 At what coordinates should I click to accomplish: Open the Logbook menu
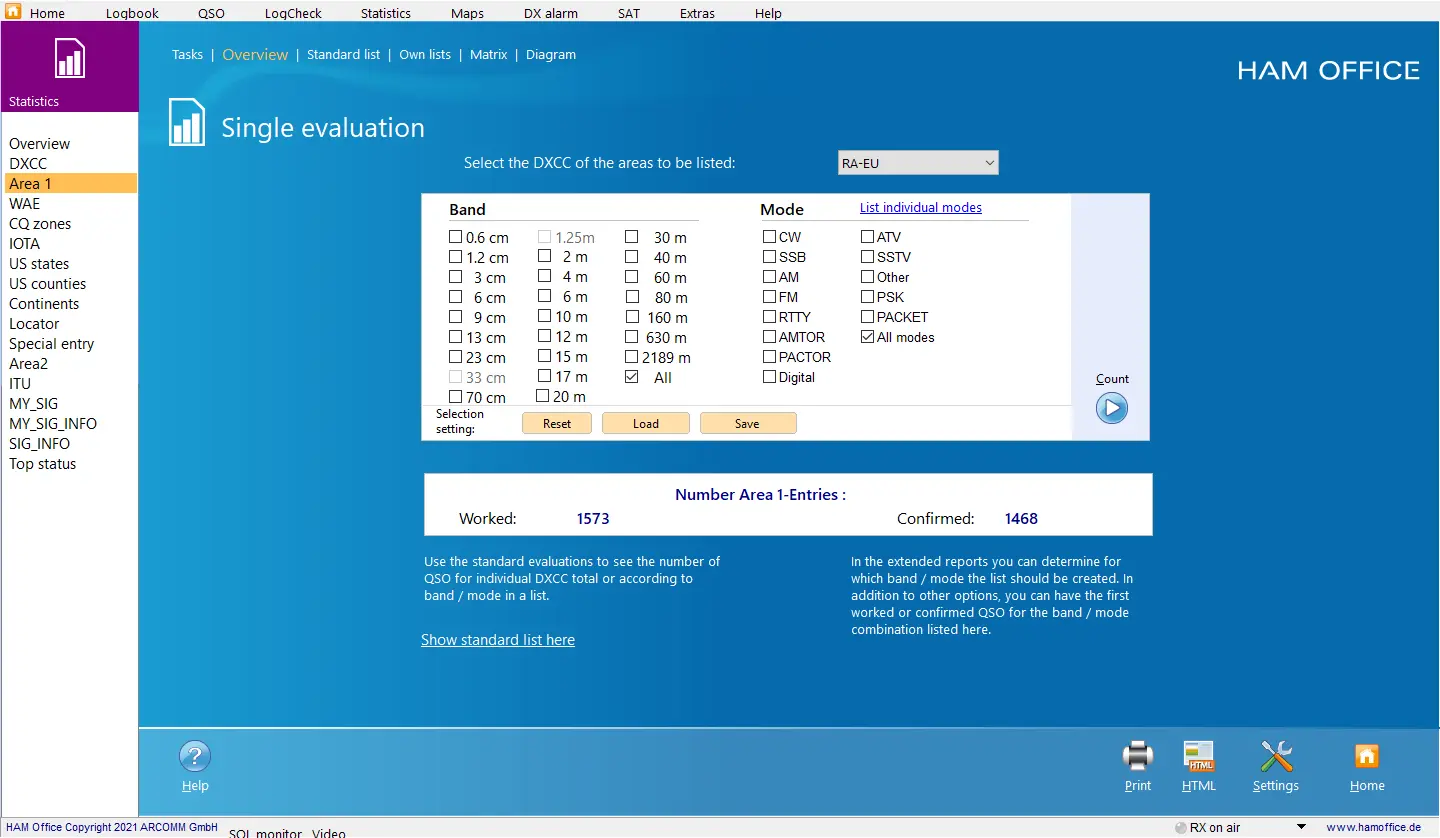(132, 13)
